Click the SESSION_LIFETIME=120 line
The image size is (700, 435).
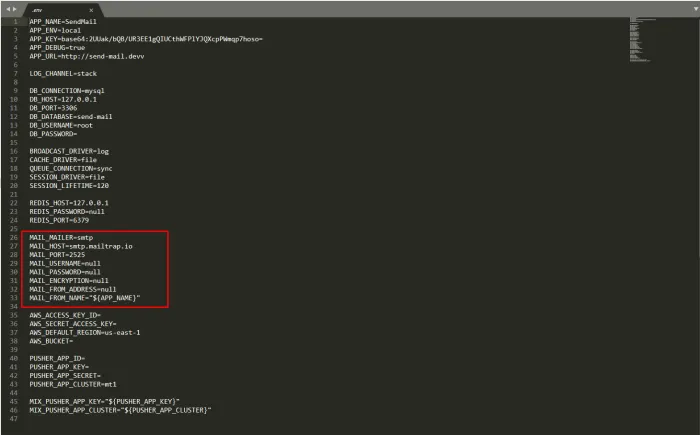(69, 186)
